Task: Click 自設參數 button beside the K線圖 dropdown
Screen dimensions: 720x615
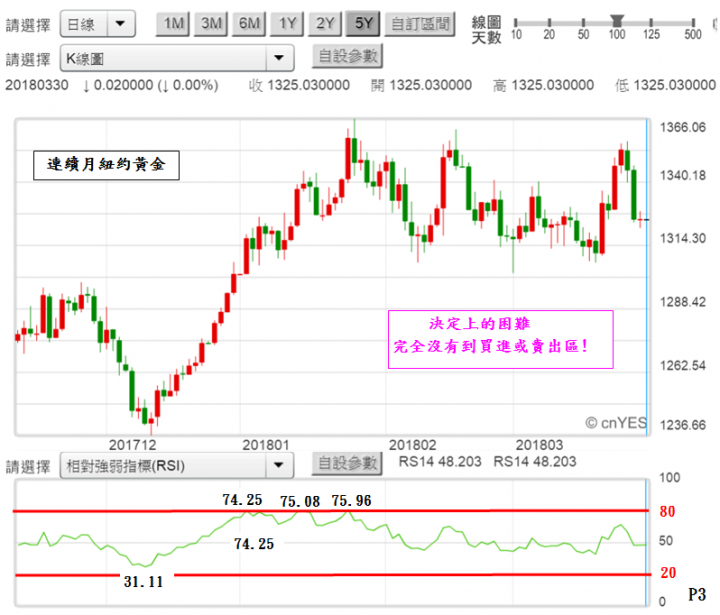Action: coord(347,56)
